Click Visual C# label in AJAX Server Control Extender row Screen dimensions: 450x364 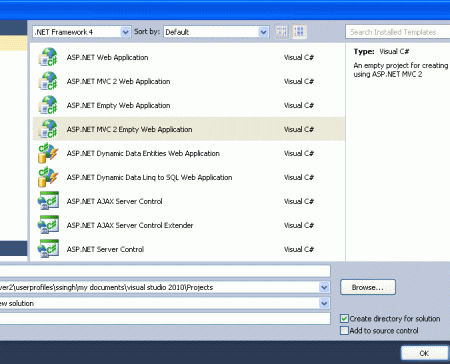299,225
